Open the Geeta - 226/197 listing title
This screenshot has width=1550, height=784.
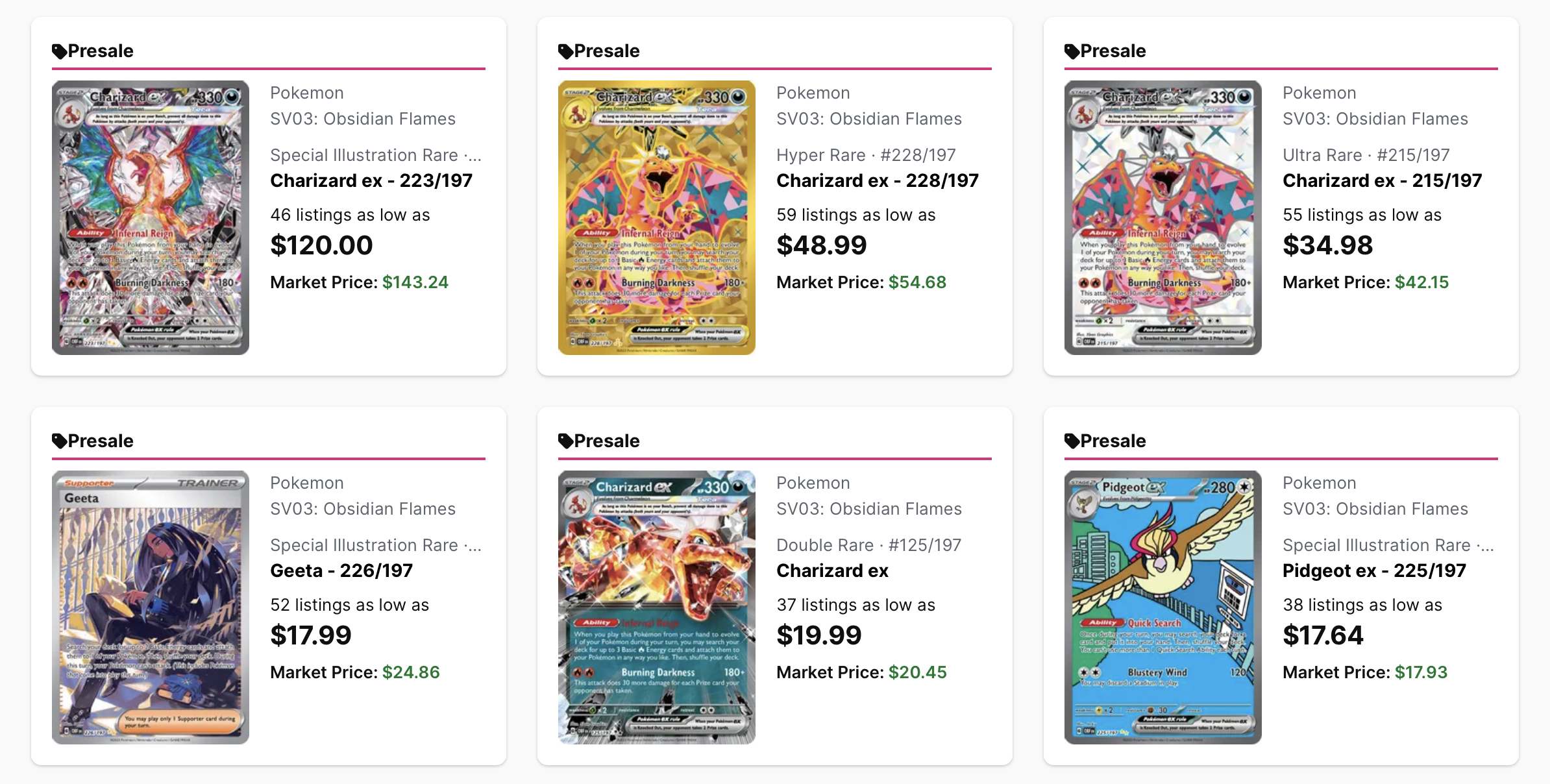click(x=341, y=570)
